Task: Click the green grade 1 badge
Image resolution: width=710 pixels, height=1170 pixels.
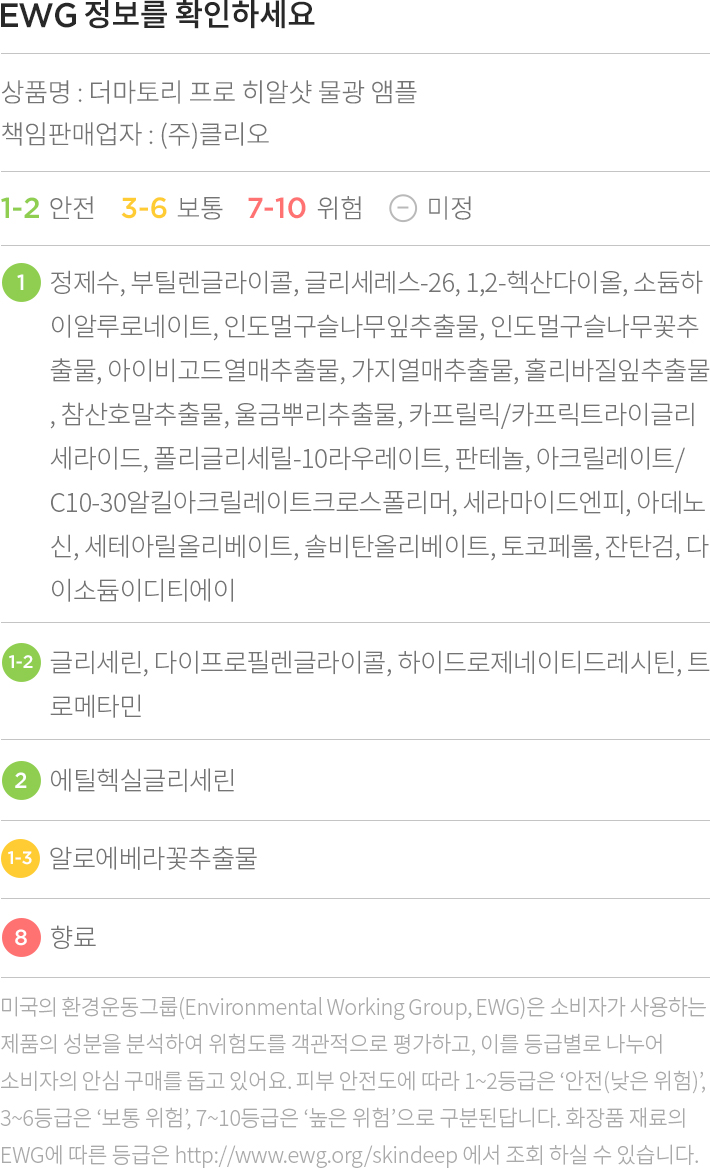Action: click(21, 283)
